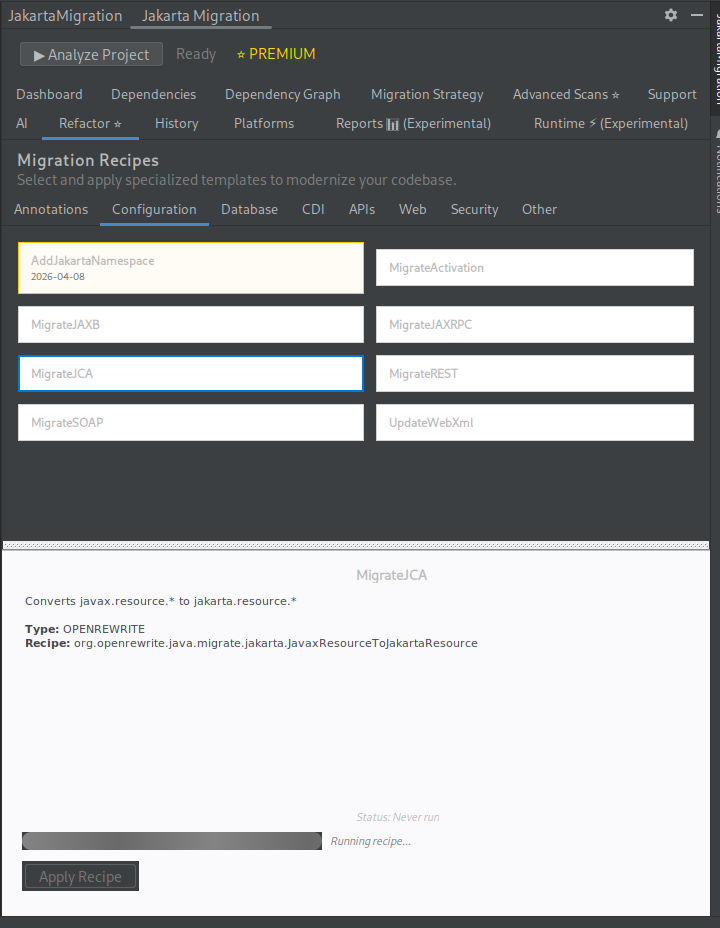Viewport: 720px width, 928px height.
Task: Select the AddJakartaNamespace recipe card
Action: pos(191,268)
